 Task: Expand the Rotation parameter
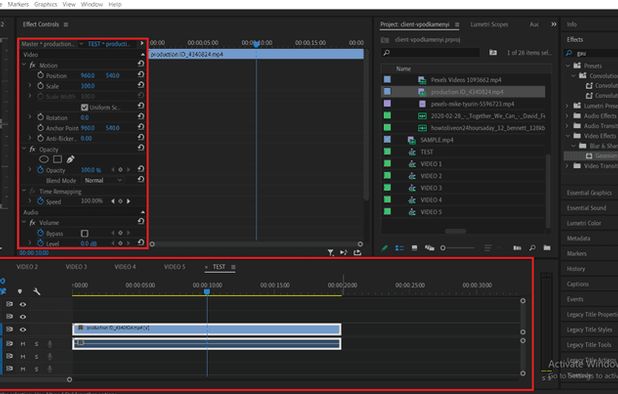point(30,117)
